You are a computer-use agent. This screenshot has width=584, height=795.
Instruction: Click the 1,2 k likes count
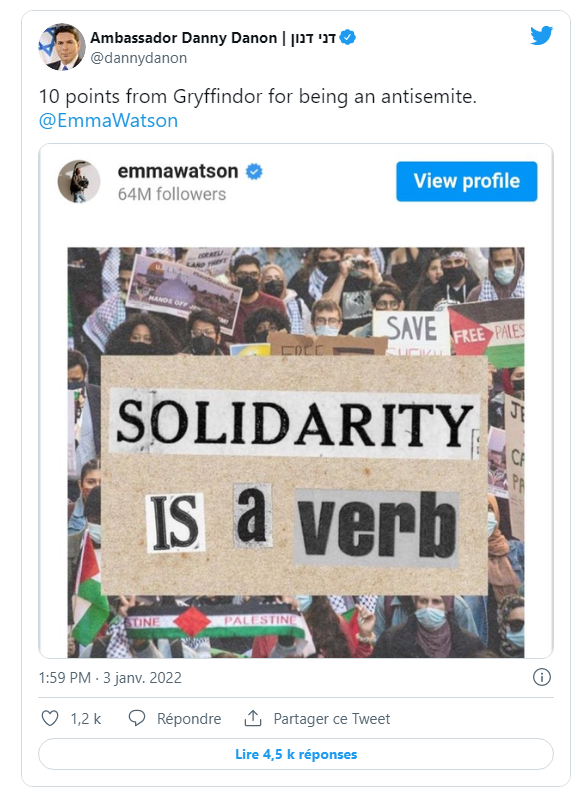(86, 718)
